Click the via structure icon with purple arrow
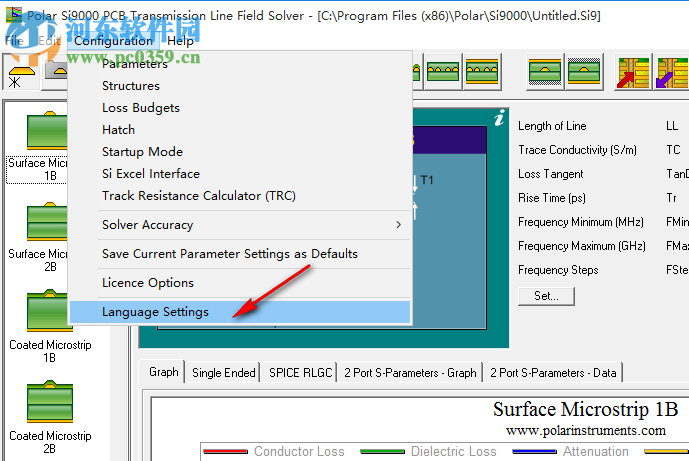Screen dimensions: 689x461 pos(671,72)
